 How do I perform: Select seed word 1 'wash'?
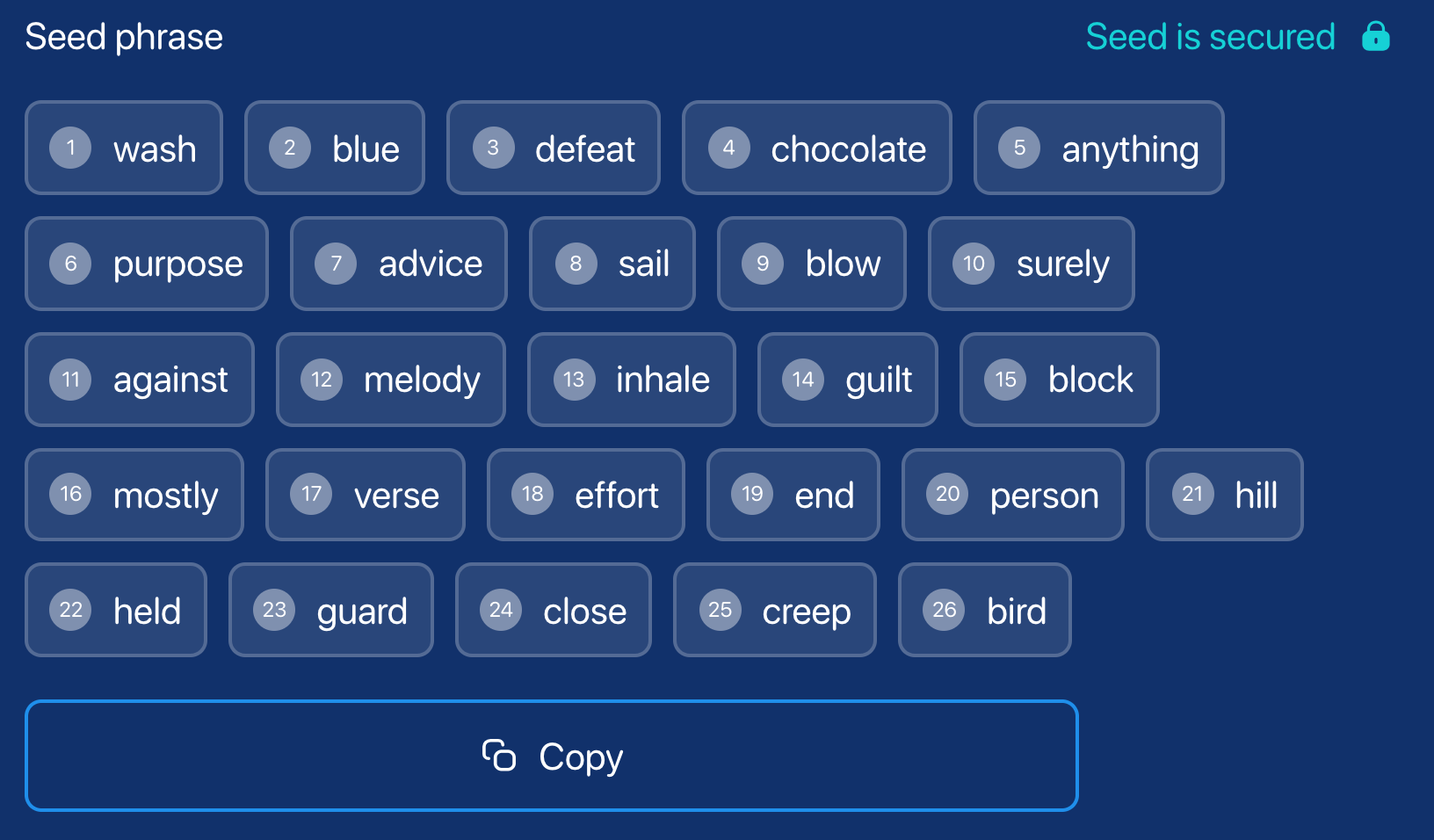124,148
